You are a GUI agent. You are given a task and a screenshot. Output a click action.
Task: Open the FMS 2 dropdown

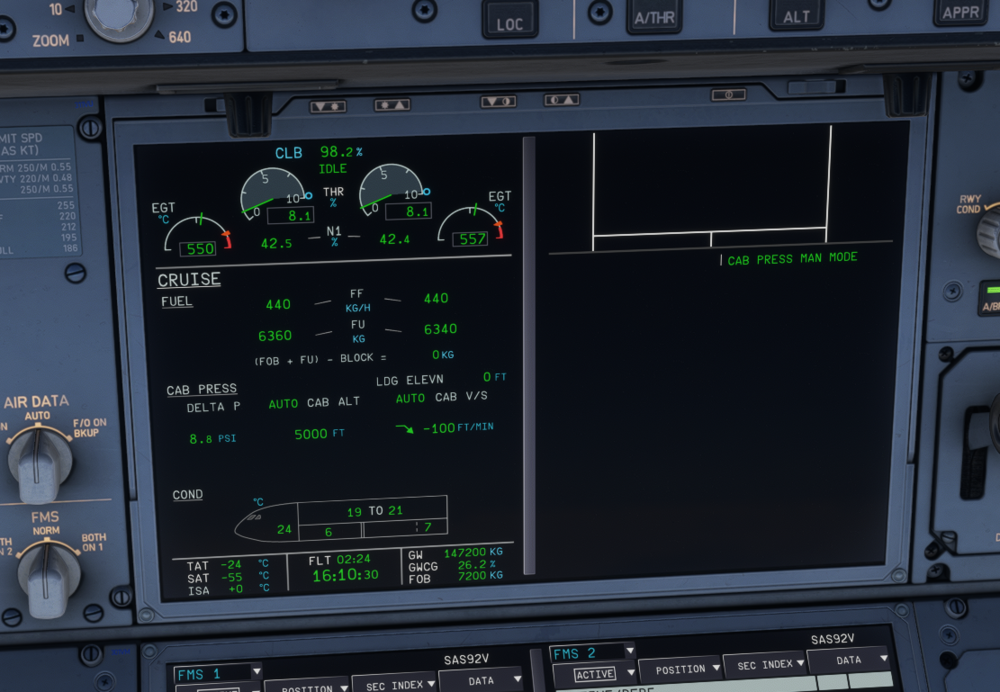pyautogui.click(x=591, y=653)
